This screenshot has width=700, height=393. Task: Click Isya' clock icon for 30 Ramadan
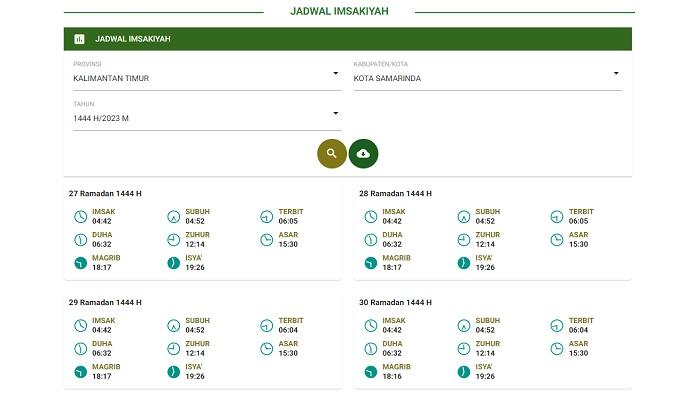click(464, 372)
